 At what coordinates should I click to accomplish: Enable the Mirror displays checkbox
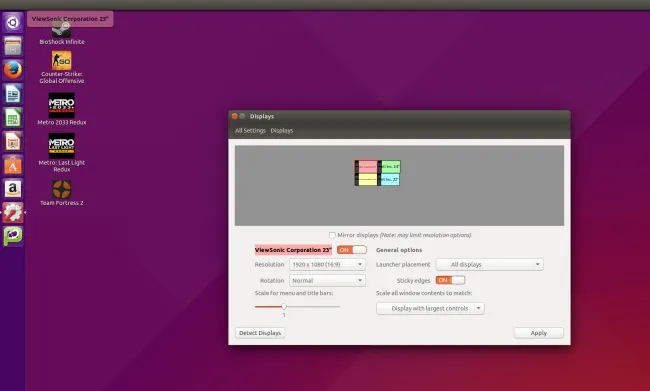[332, 235]
